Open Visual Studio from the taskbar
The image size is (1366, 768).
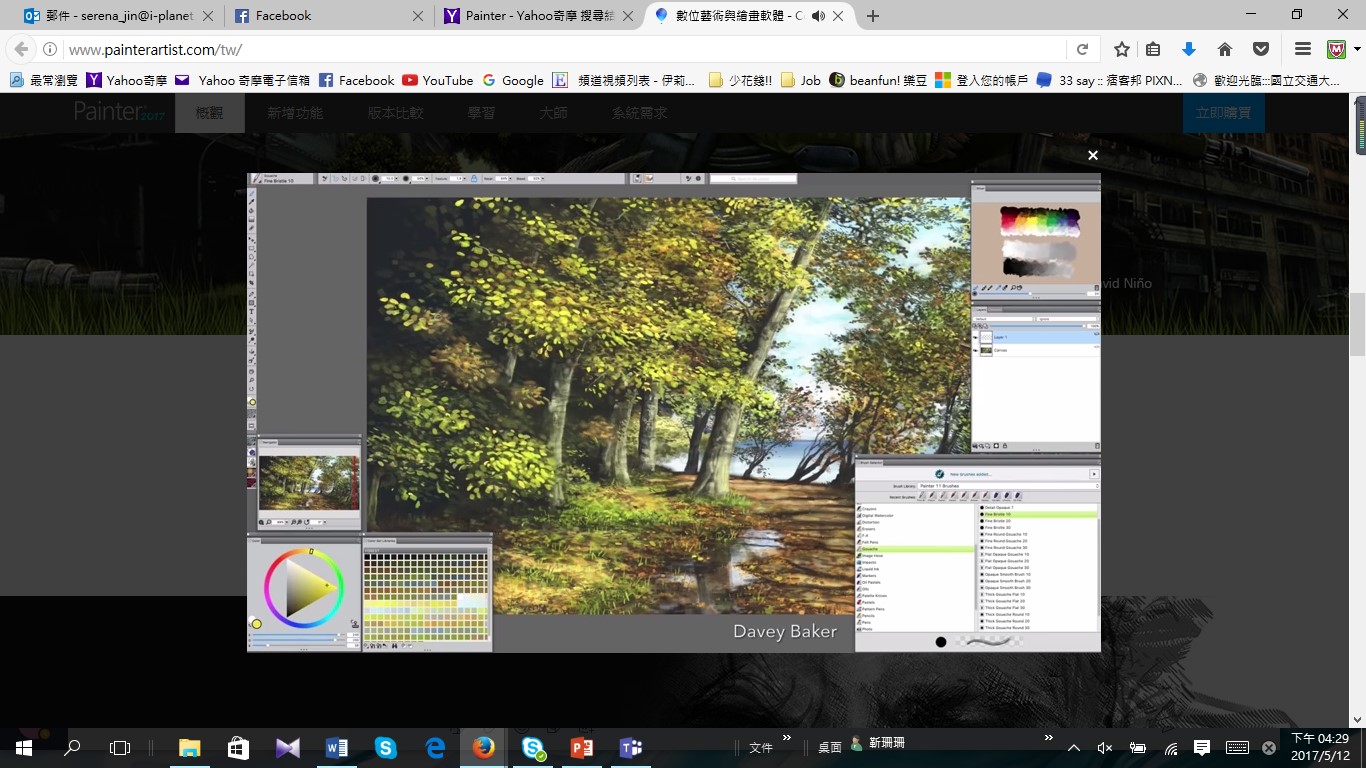click(x=287, y=747)
